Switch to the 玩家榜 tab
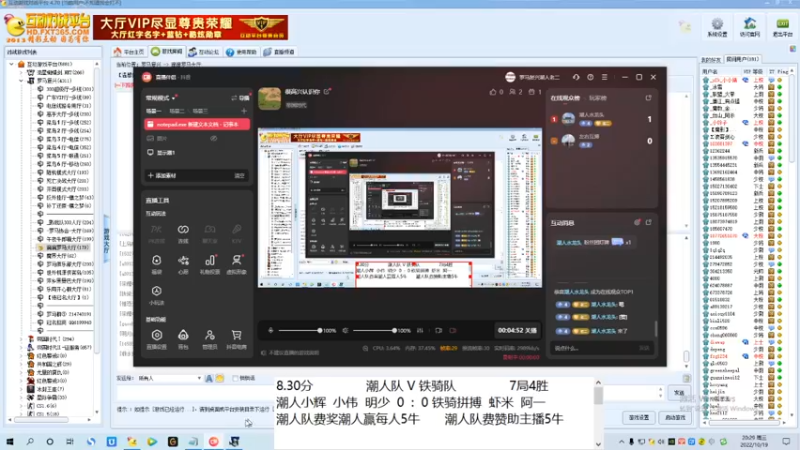 pyautogui.click(x=597, y=98)
